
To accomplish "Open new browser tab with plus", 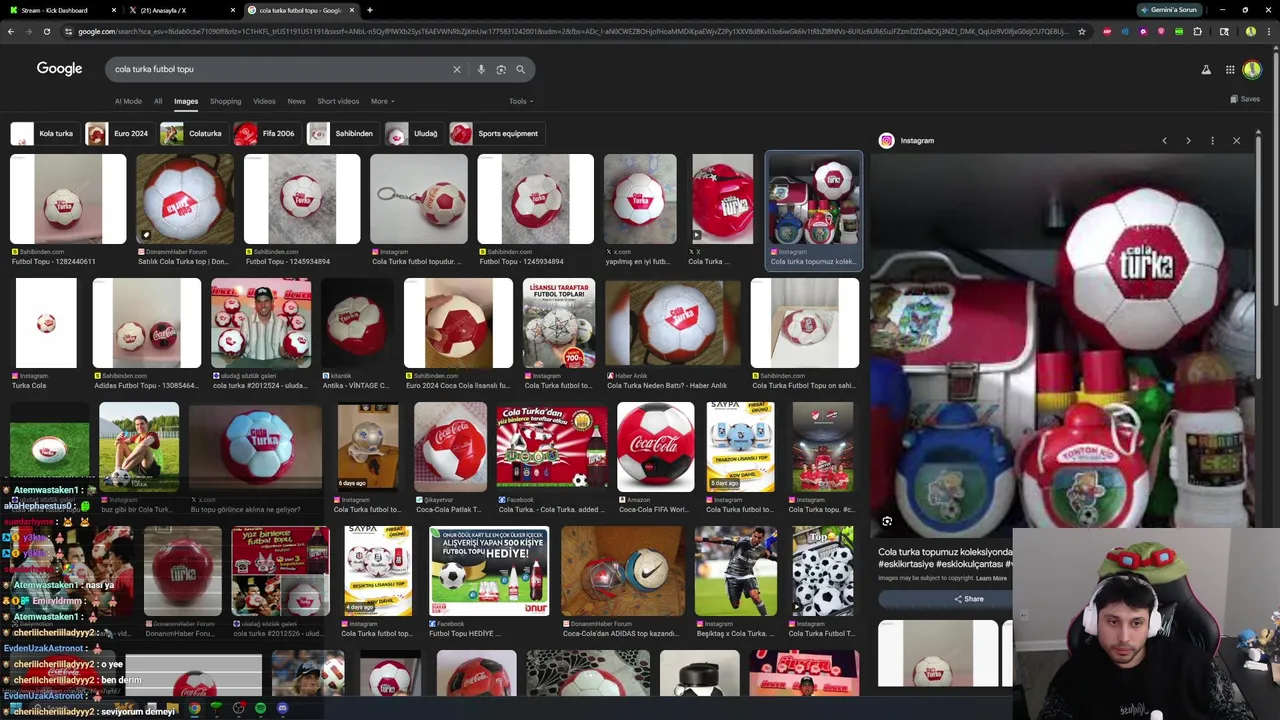I will (x=369, y=10).
